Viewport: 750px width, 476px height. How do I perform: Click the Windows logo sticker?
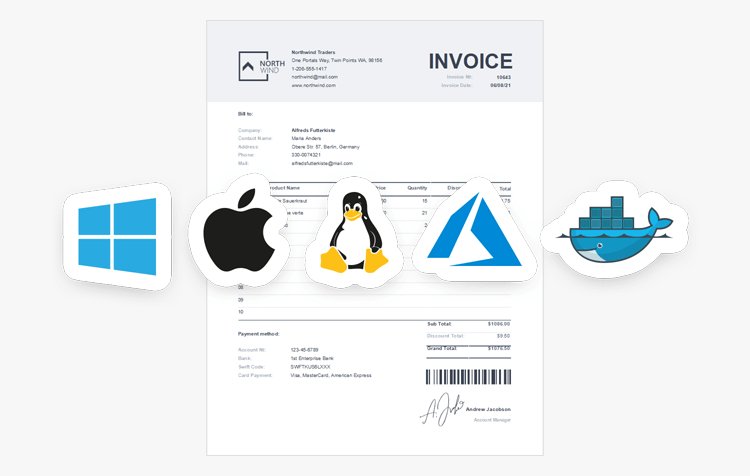pyautogui.click(x=117, y=236)
